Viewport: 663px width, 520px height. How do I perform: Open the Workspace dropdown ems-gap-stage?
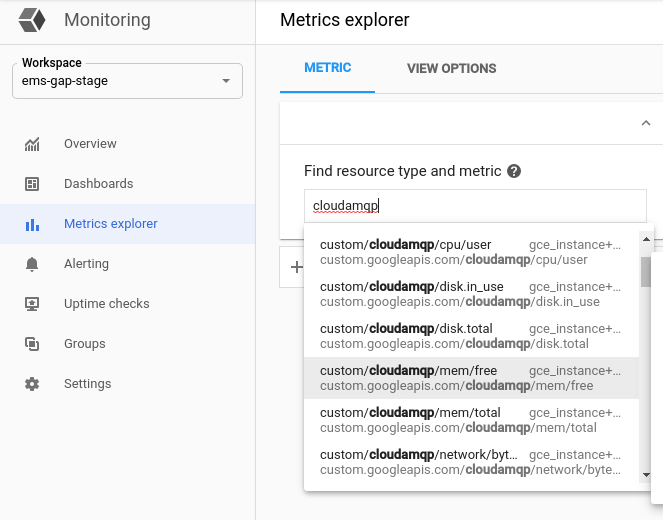point(127,81)
